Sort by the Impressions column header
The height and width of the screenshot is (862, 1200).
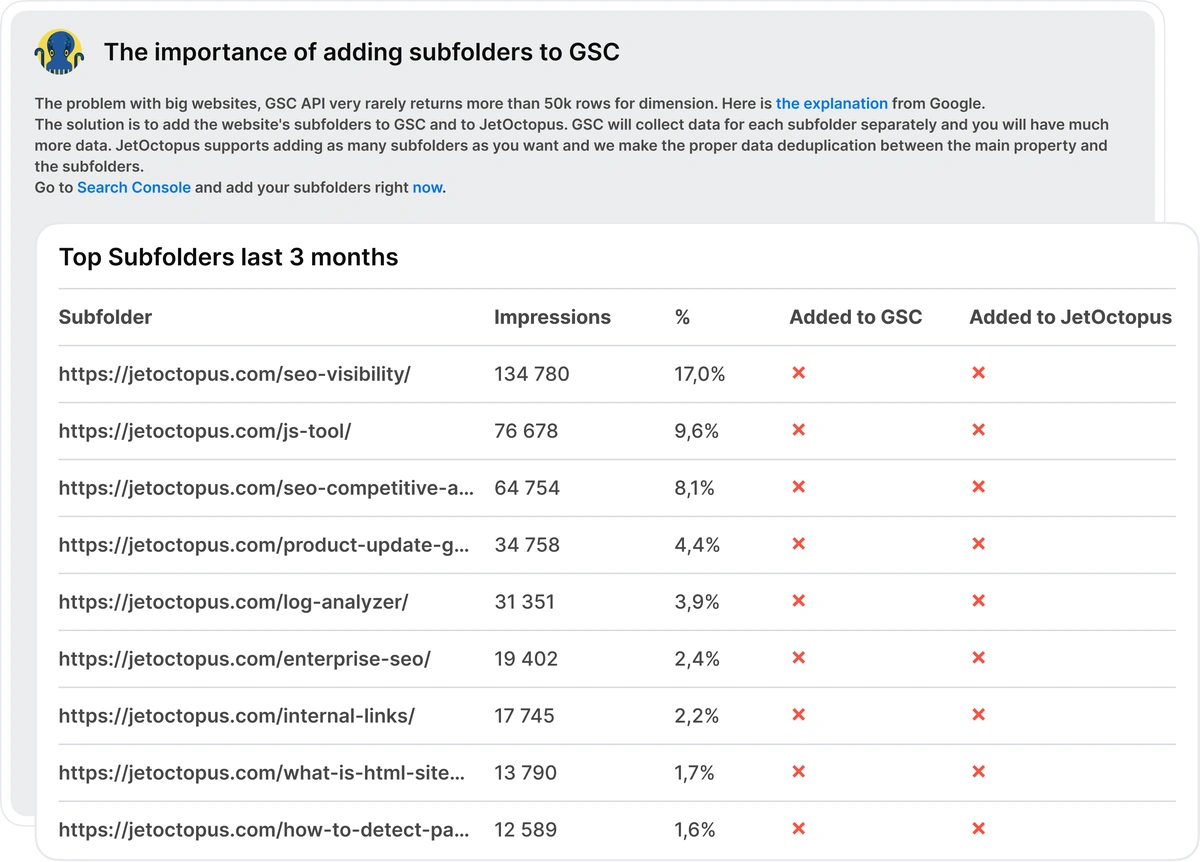[x=552, y=317]
